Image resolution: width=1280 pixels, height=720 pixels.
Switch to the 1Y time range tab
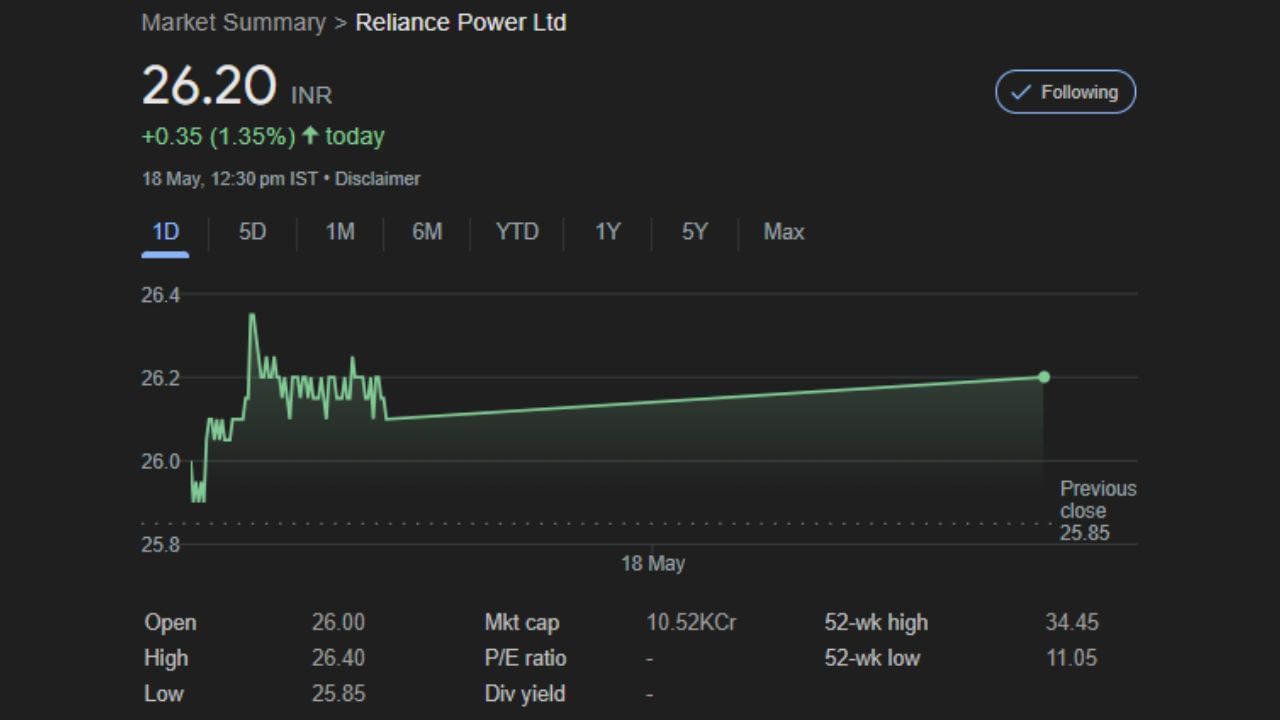pyautogui.click(x=608, y=232)
